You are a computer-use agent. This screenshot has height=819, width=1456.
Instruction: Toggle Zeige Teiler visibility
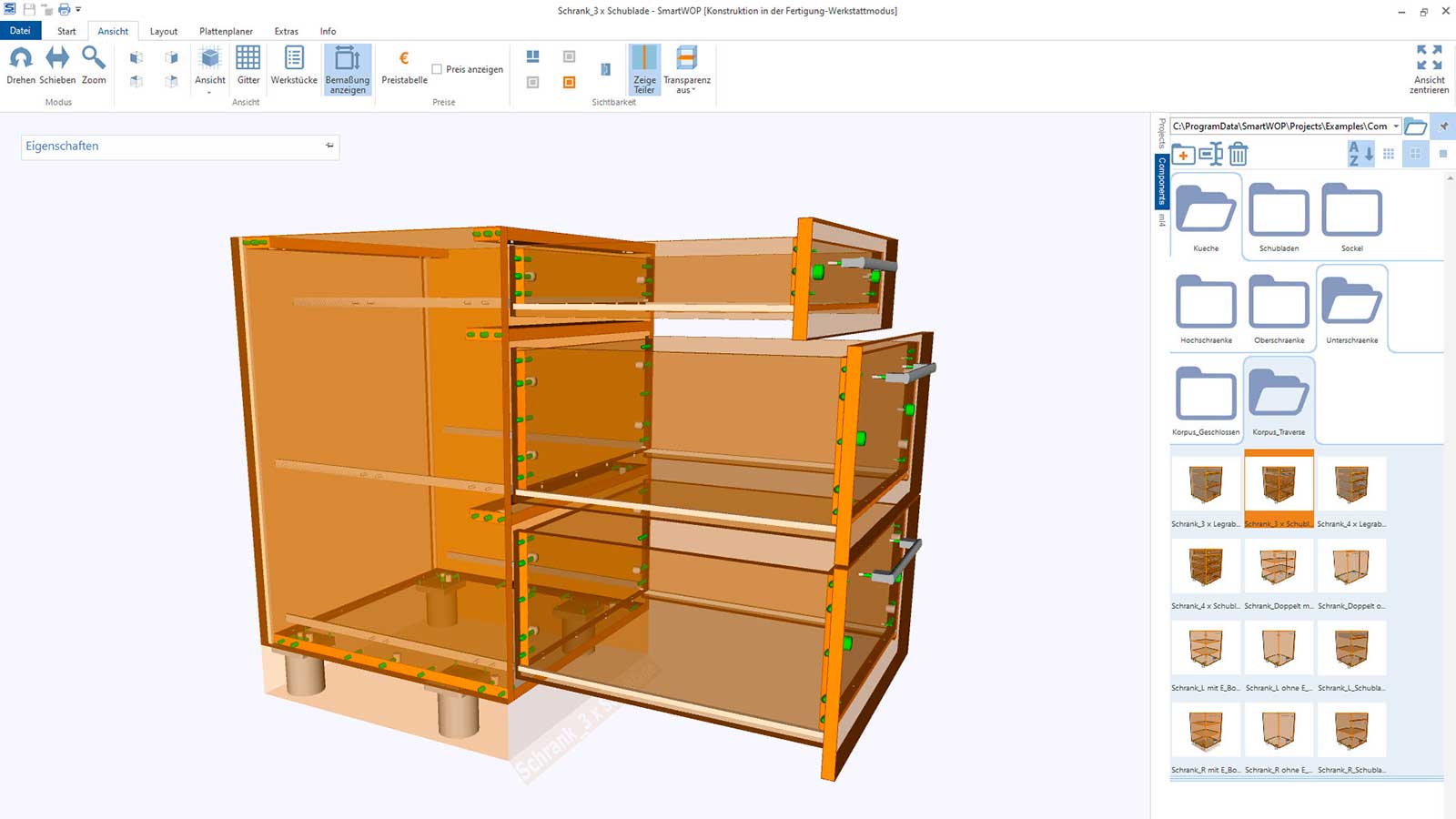[644, 69]
